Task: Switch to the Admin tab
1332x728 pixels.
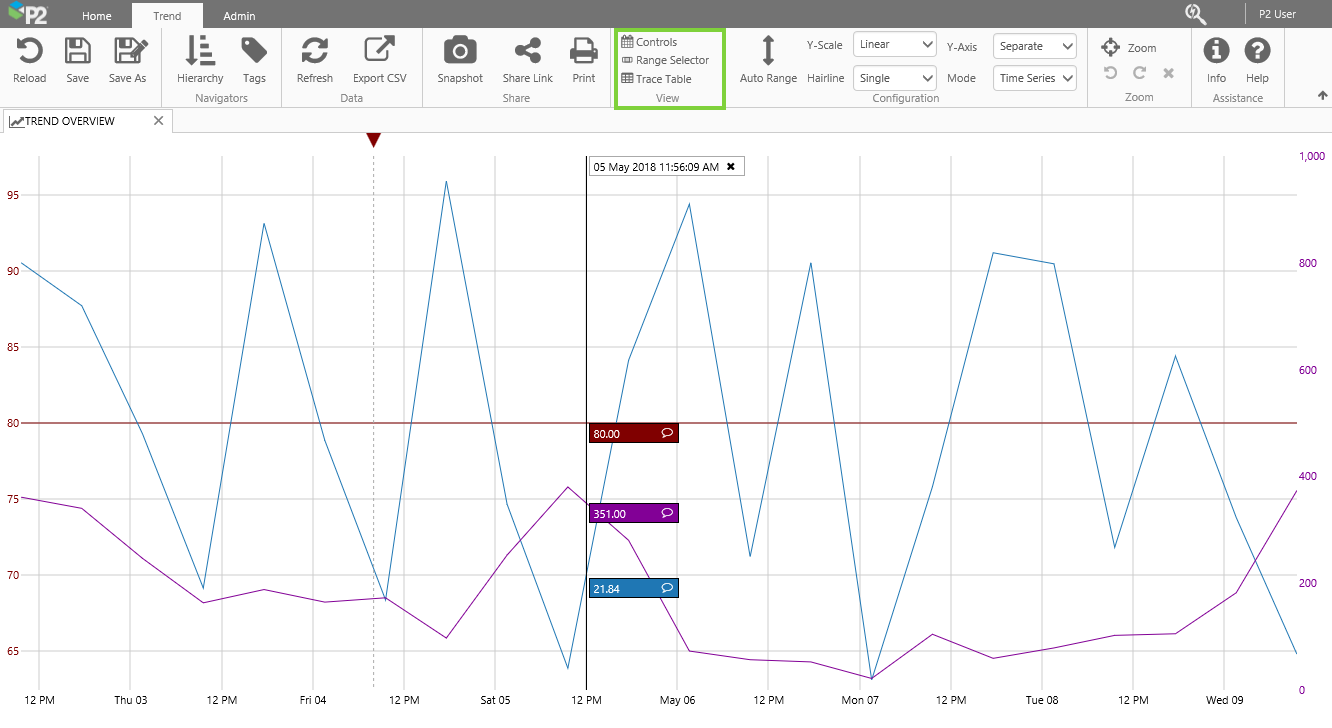Action: coord(239,16)
